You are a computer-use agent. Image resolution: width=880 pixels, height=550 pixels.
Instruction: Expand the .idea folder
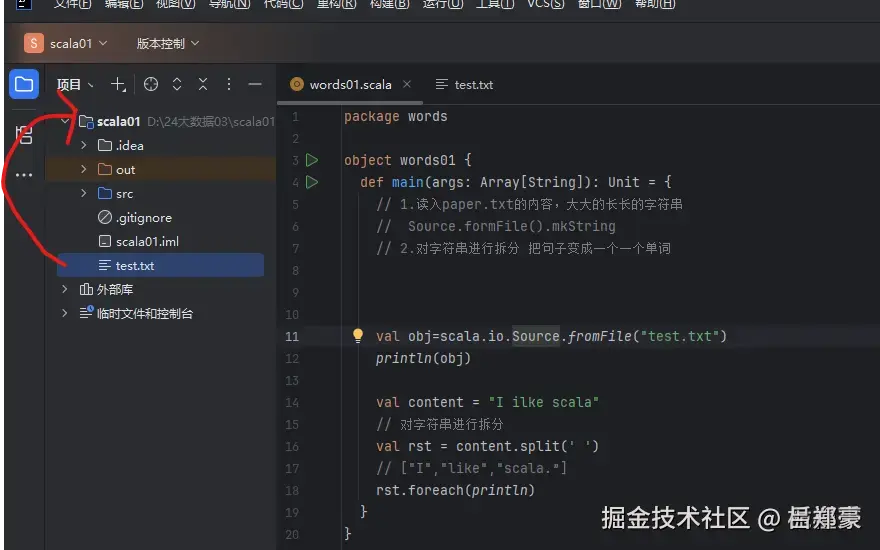84,145
